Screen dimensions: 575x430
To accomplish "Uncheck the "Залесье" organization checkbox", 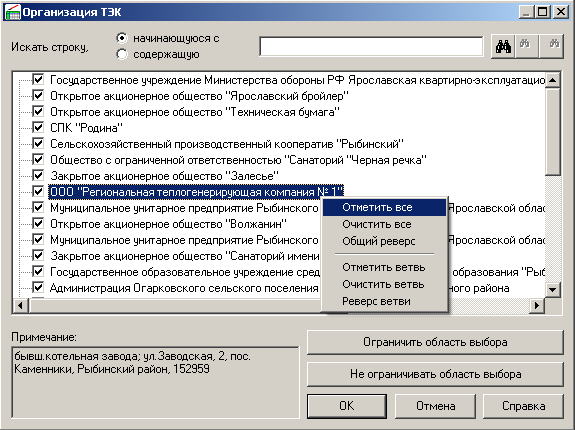I will point(38,175).
